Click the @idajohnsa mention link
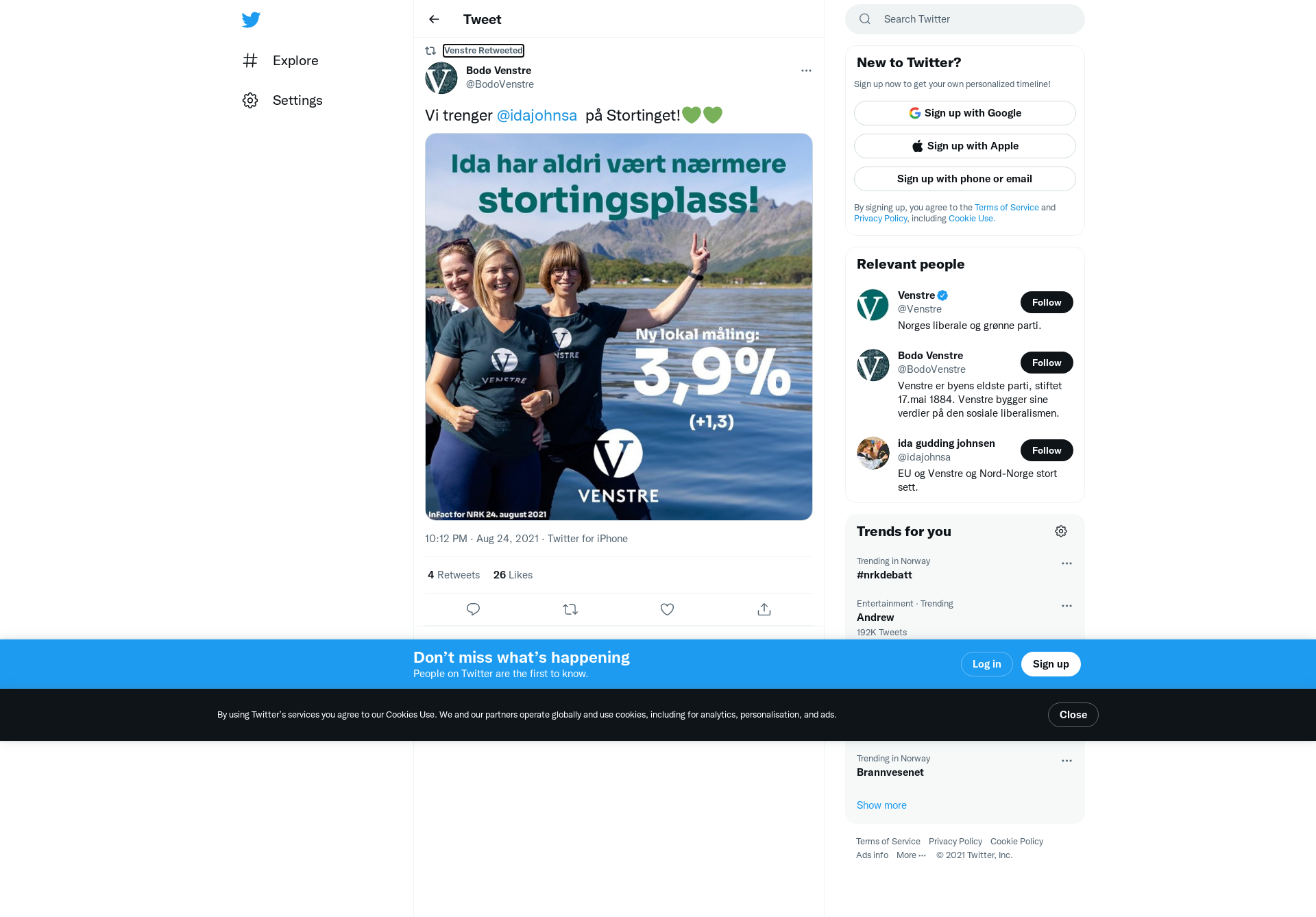Screen dimensions: 1316x917 (x=537, y=115)
